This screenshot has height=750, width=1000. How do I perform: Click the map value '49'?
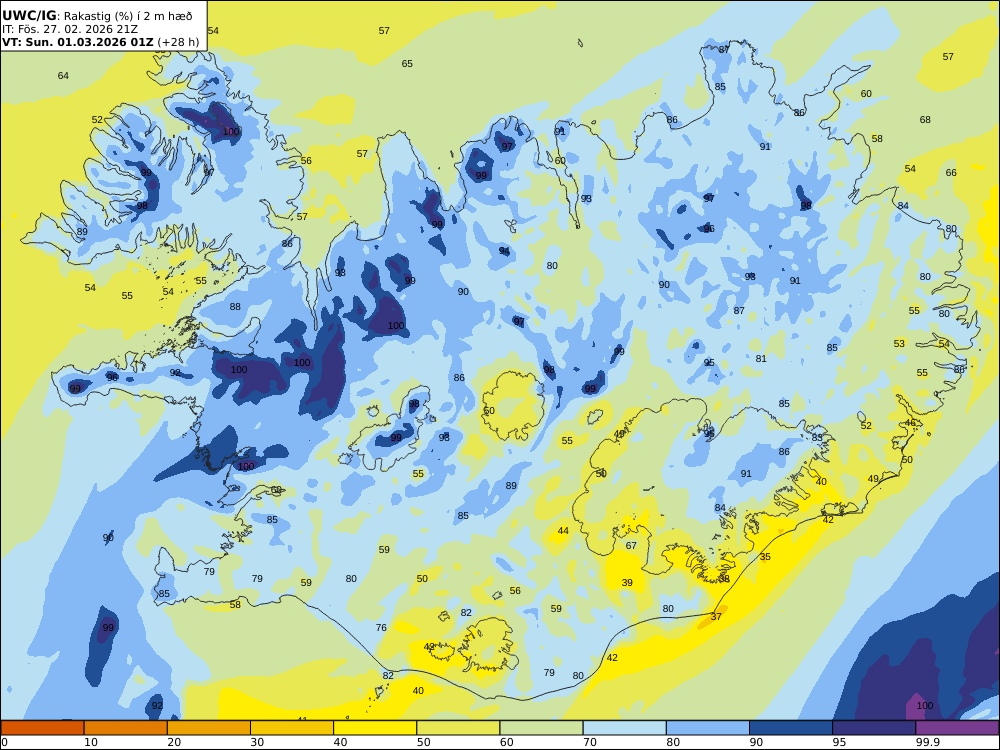tap(873, 479)
